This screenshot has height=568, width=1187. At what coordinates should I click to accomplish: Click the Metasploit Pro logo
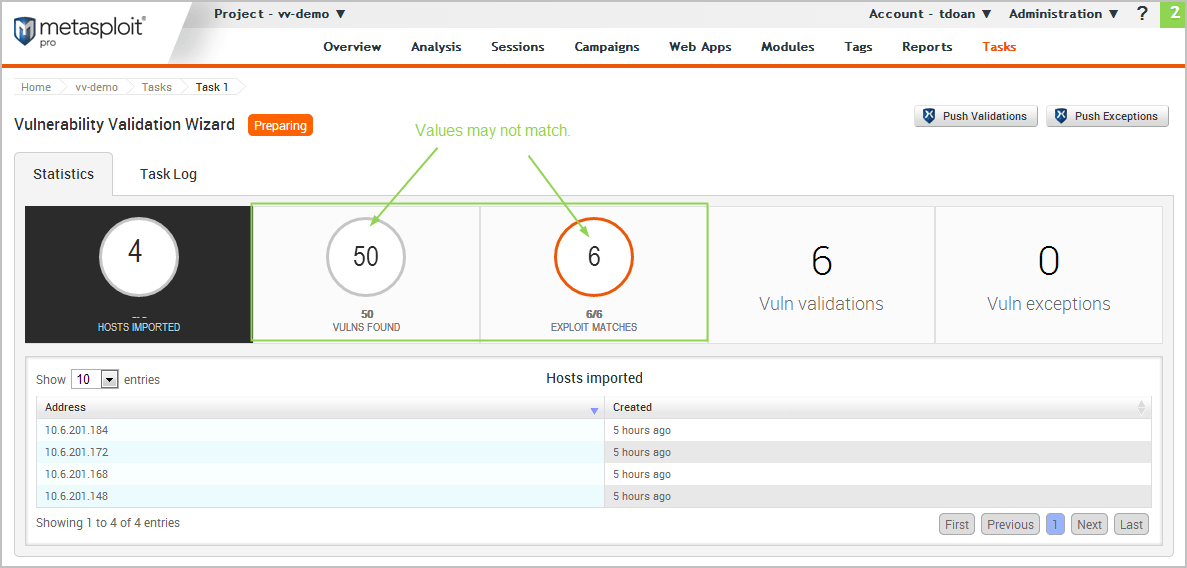[78, 32]
